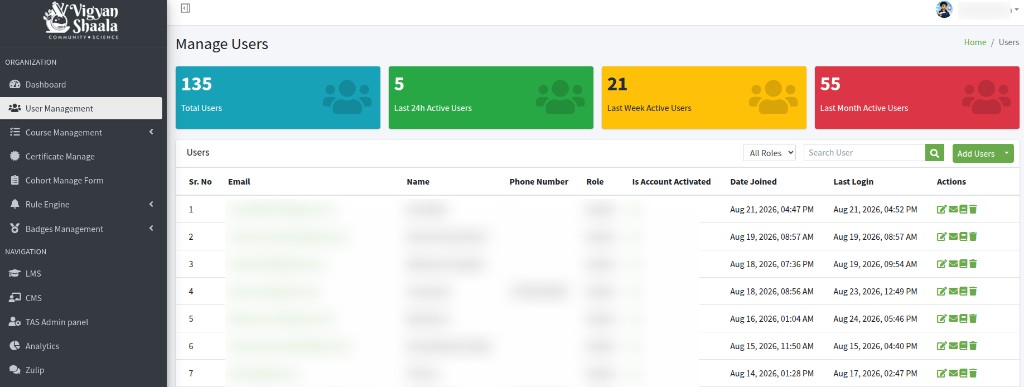
Task: Focus the Search User input field
Action: 864,153
